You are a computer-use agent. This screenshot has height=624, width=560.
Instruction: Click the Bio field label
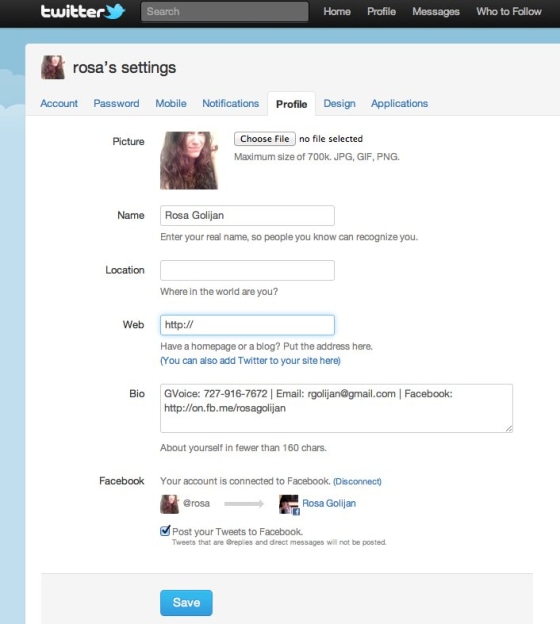(137, 394)
